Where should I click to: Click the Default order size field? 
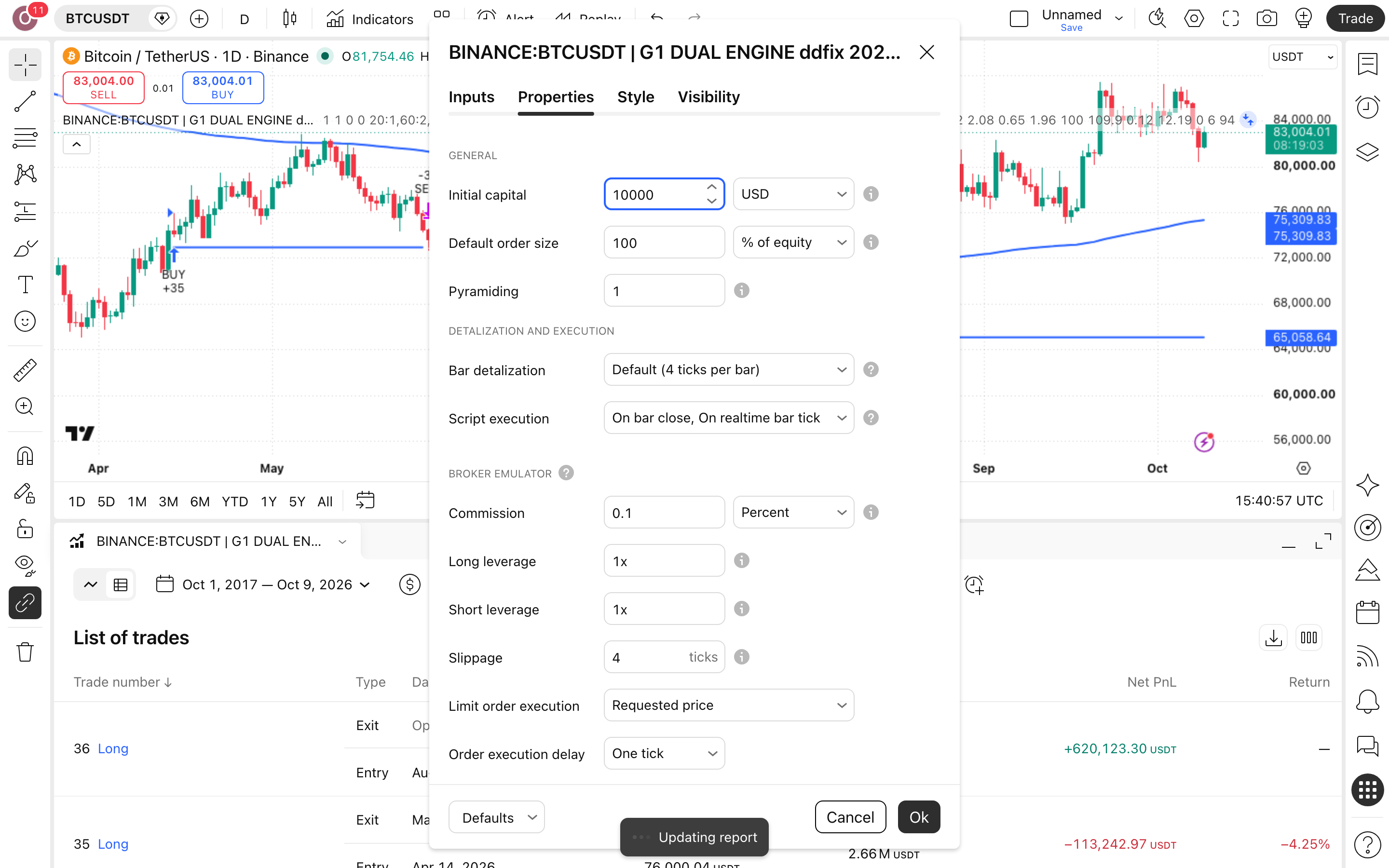(664, 242)
